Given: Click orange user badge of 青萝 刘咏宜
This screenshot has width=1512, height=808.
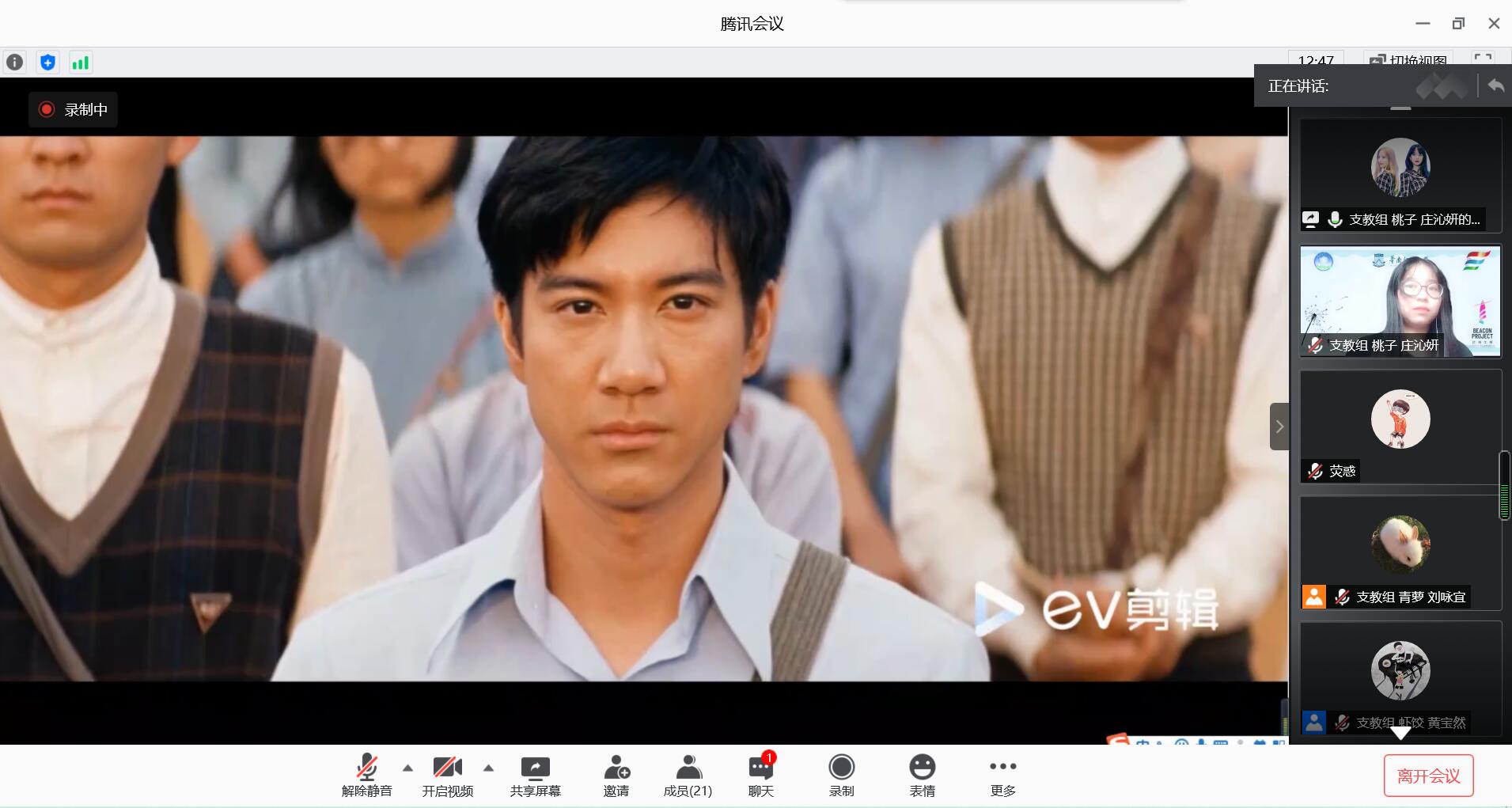Looking at the screenshot, I should (x=1314, y=597).
